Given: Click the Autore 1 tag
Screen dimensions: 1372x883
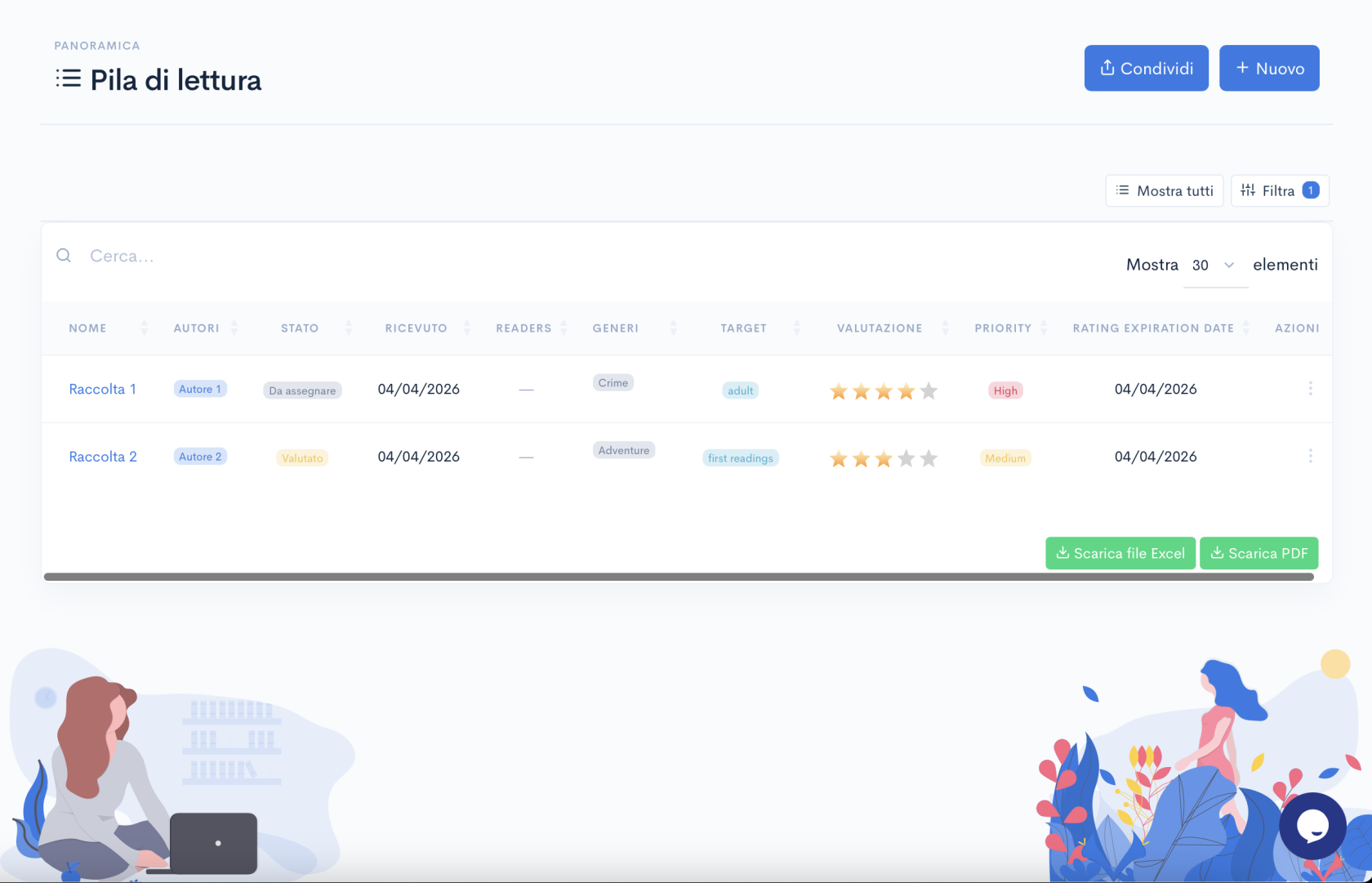Looking at the screenshot, I should (x=200, y=389).
